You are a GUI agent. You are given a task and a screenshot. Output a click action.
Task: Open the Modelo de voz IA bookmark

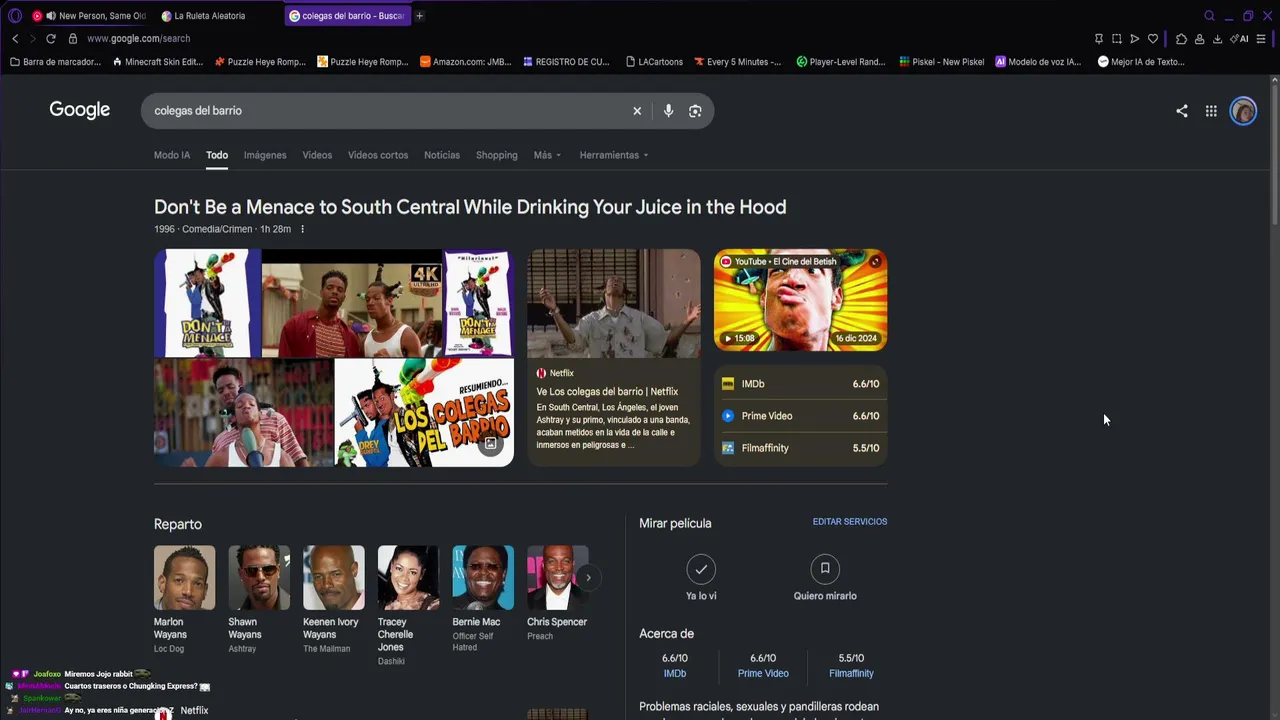(1038, 62)
